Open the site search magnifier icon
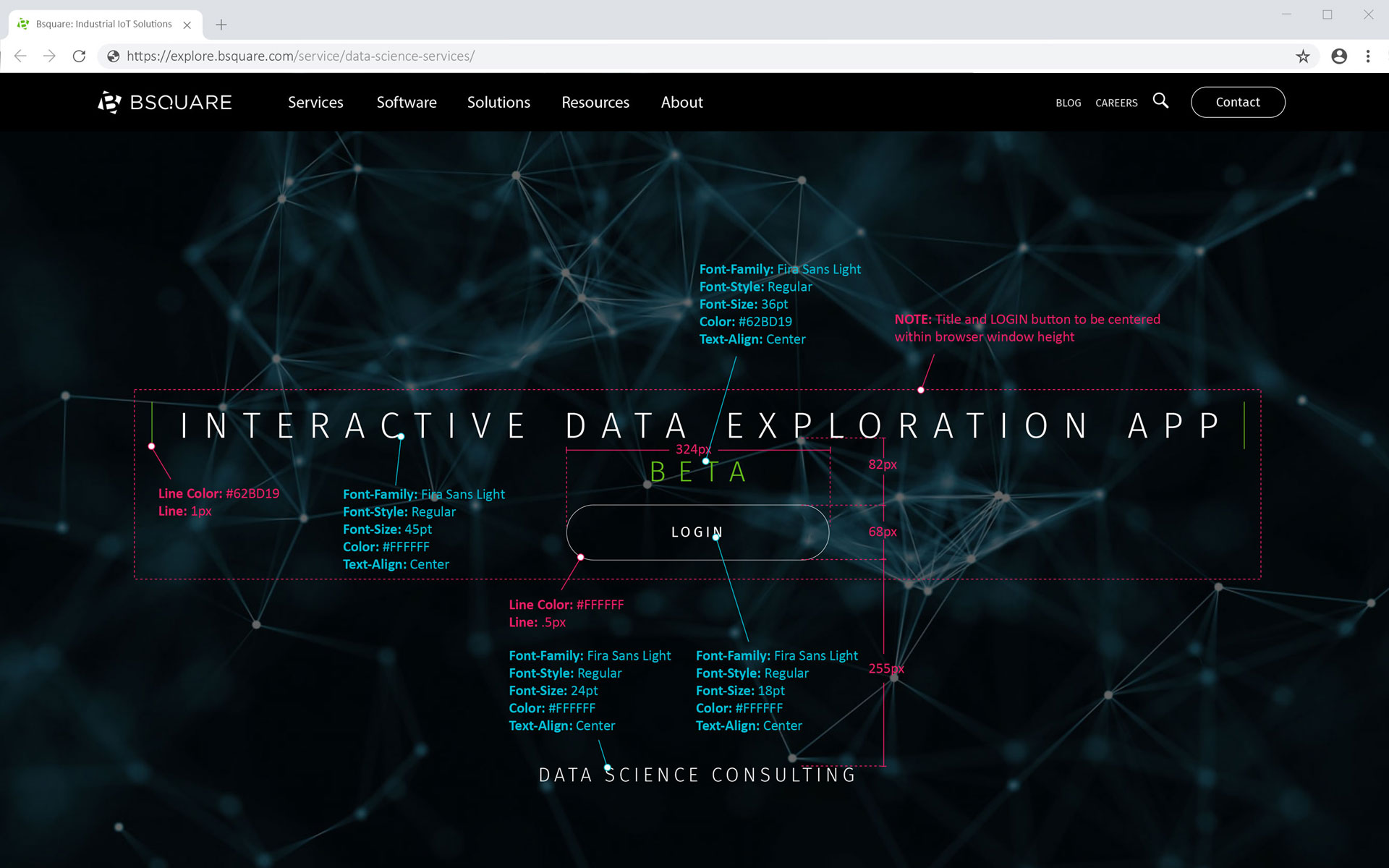This screenshot has height=868, width=1389. 1160,101
